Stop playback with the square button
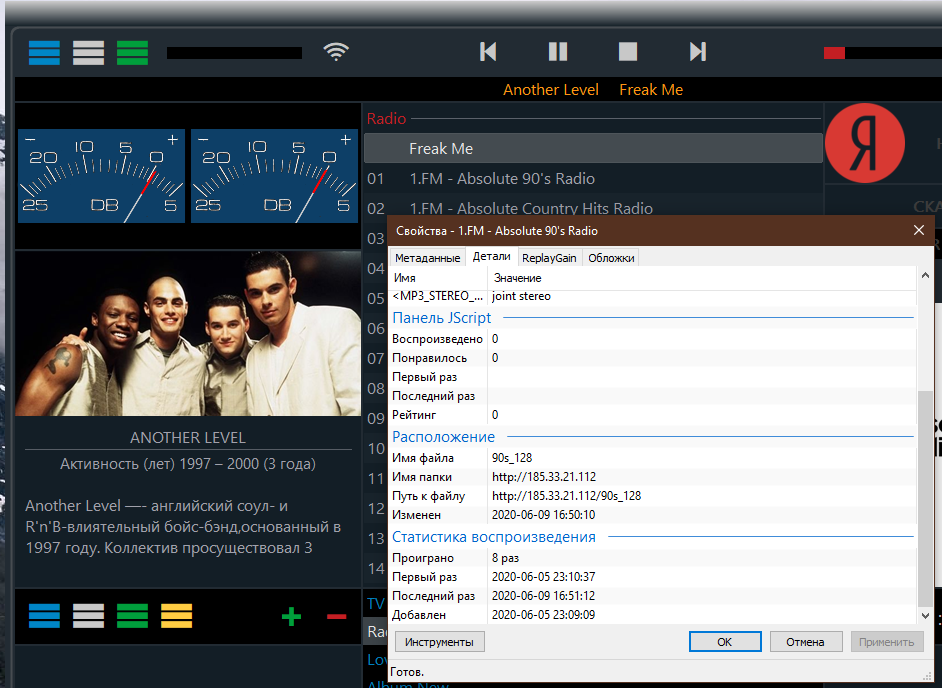 (x=628, y=51)
